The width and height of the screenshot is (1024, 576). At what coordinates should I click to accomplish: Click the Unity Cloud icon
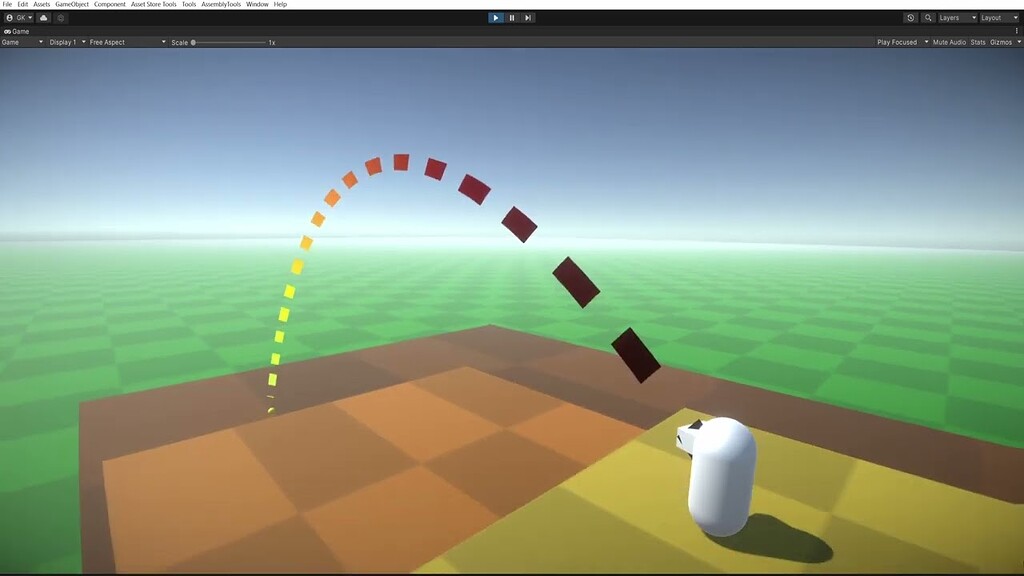click(41, 17)
